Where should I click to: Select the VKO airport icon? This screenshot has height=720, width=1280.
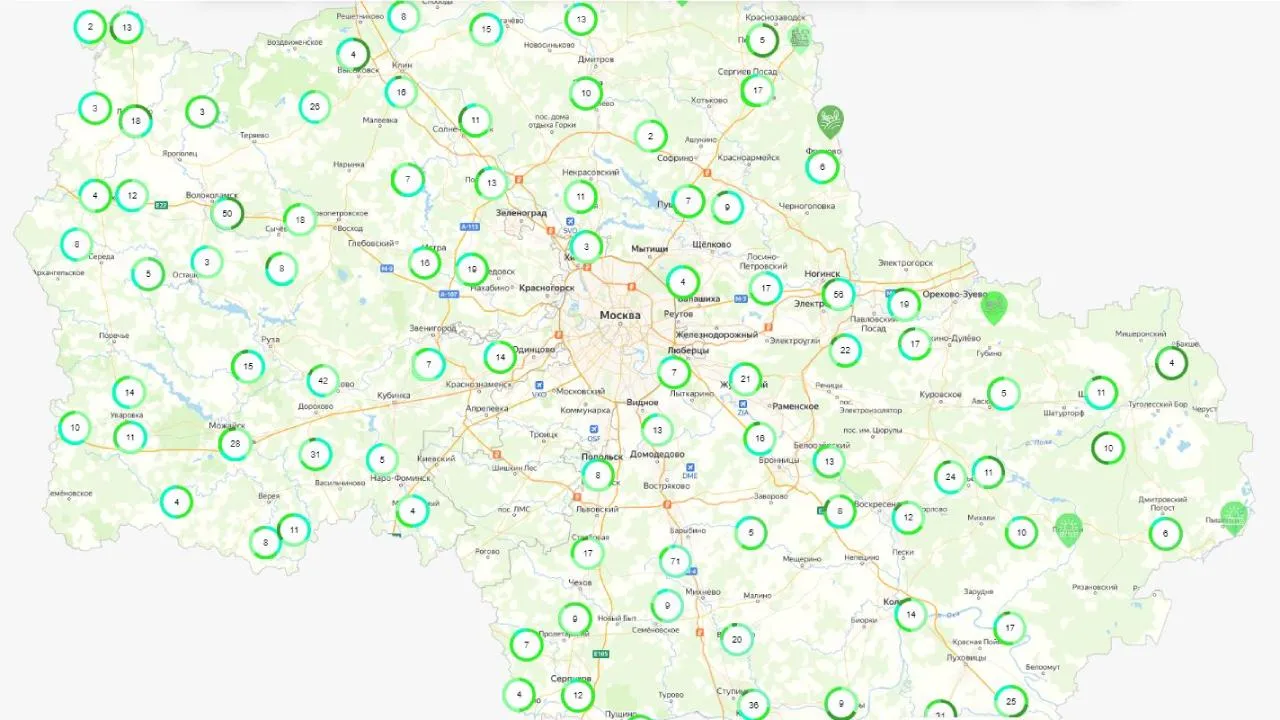(539, 385)
